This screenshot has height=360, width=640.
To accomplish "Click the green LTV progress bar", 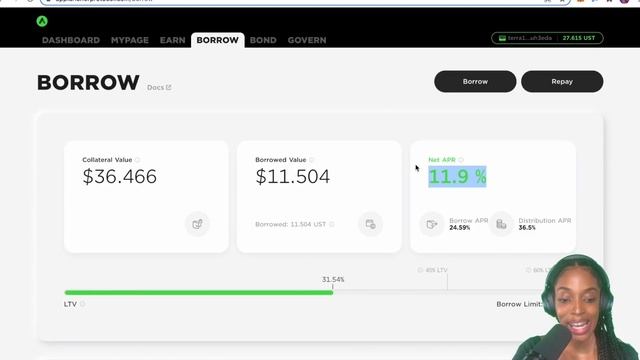I will 199,292.
